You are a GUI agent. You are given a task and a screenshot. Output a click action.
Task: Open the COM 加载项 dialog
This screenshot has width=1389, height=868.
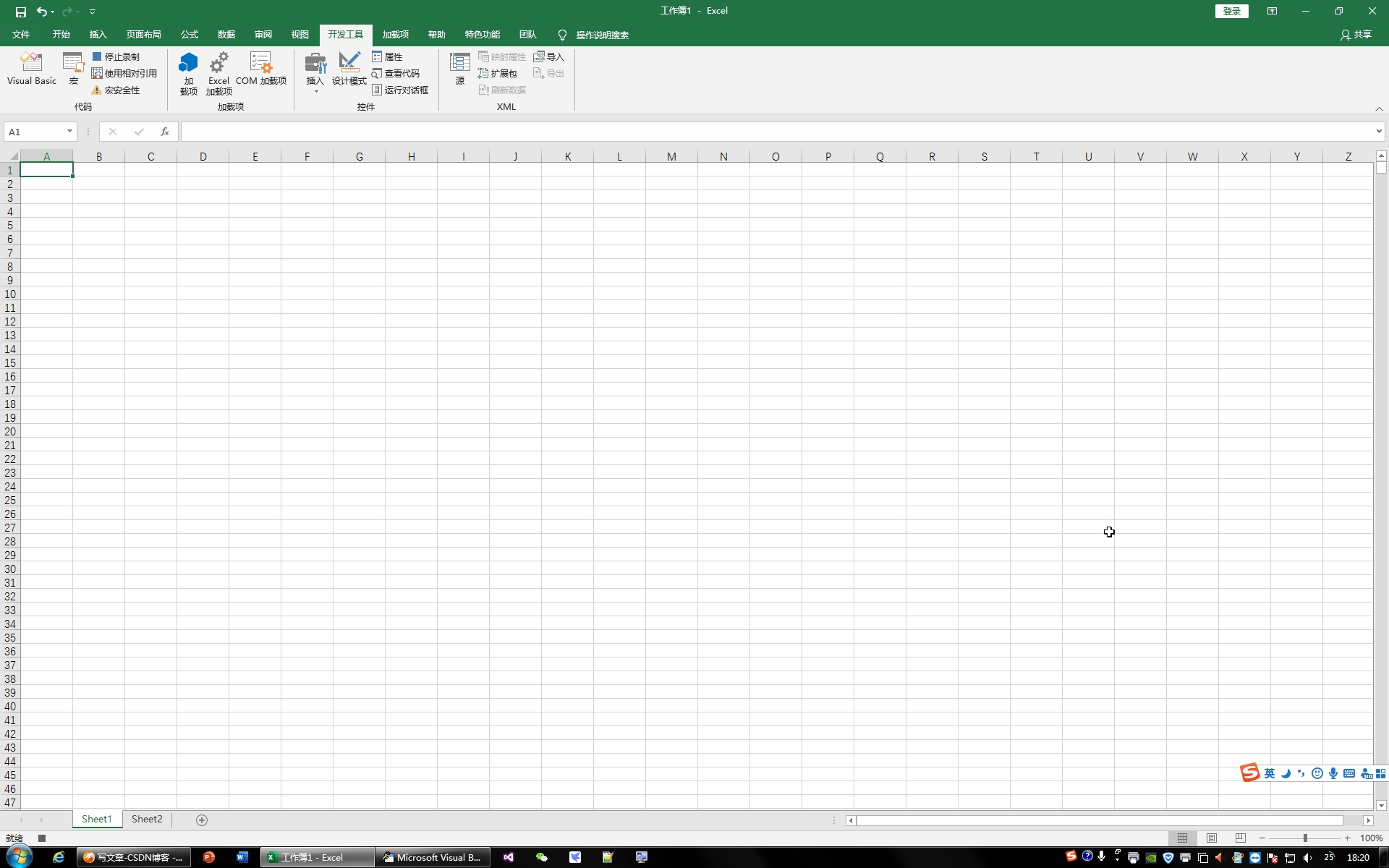(x=260, y=69)
